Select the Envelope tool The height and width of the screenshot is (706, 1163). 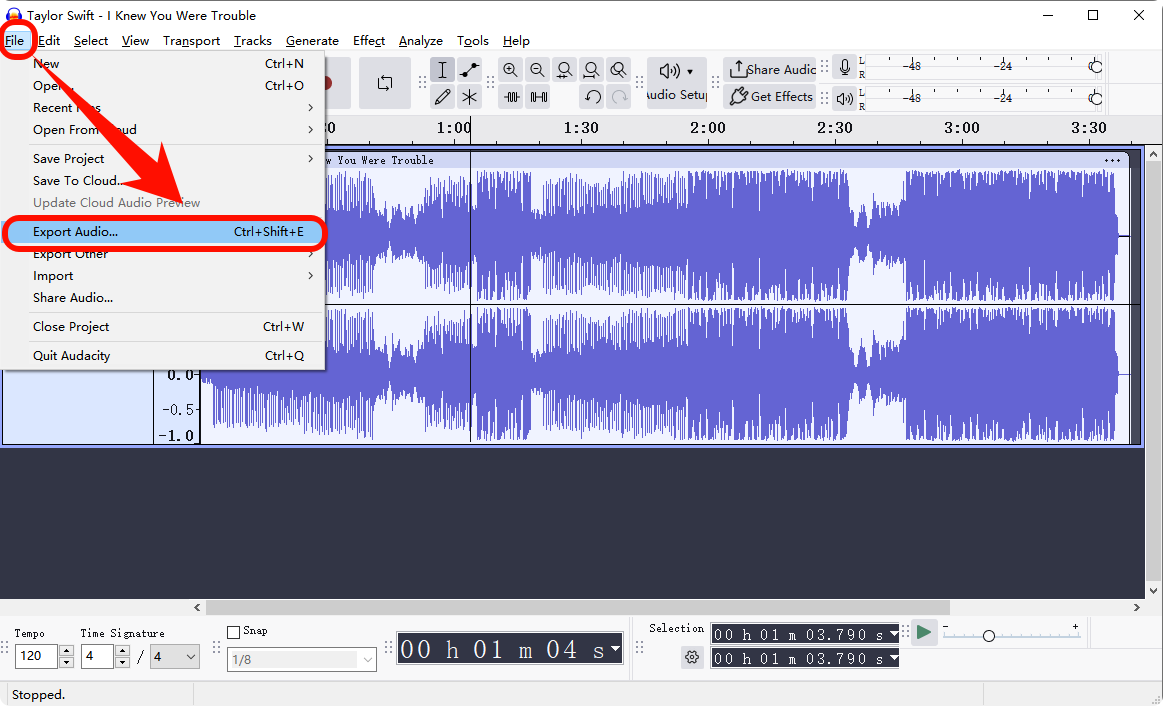(470, 70)
